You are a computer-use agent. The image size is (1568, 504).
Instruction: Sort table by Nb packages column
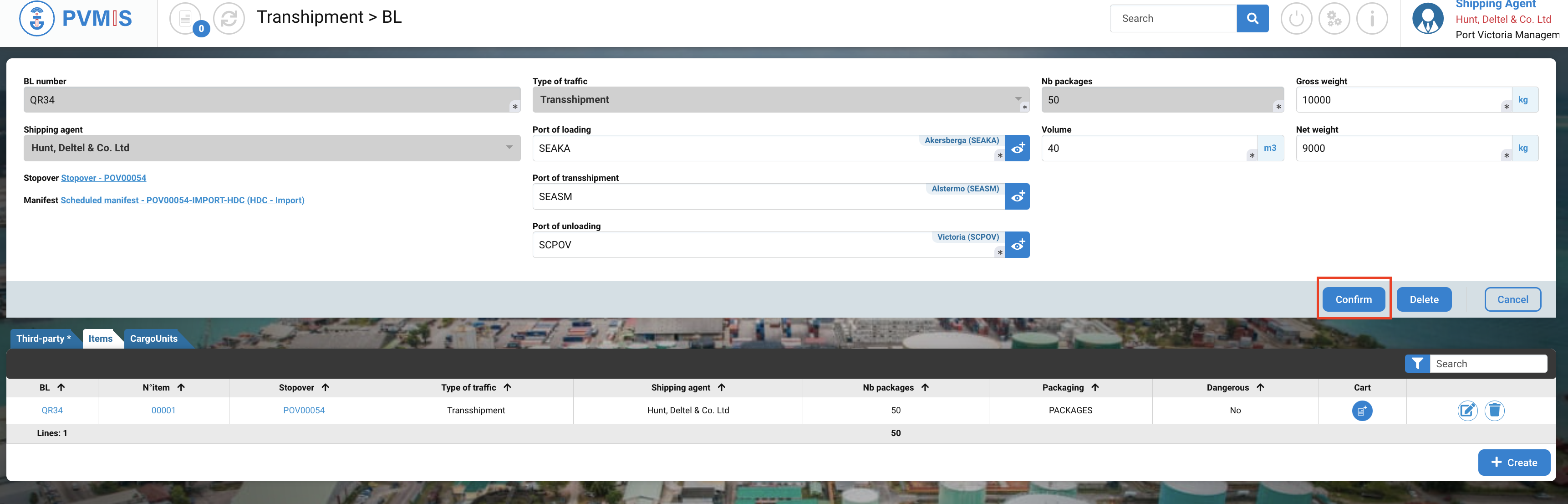pyautogui.click(x=895, y=388)
